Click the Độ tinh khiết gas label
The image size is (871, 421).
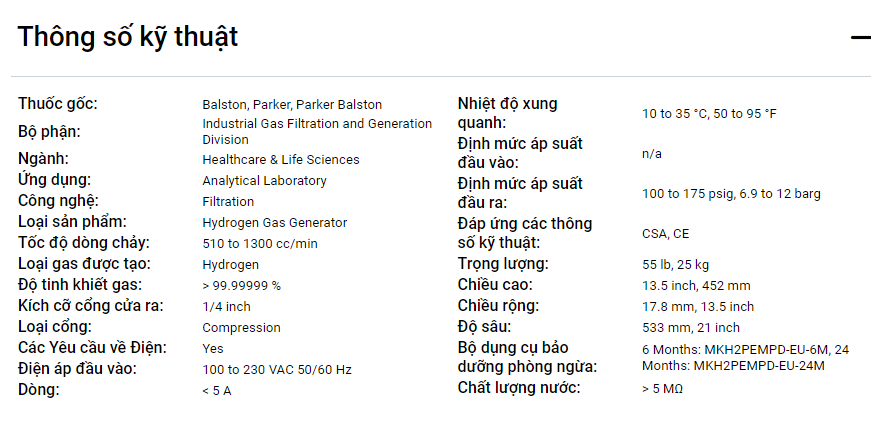click(x=80, y=285)
